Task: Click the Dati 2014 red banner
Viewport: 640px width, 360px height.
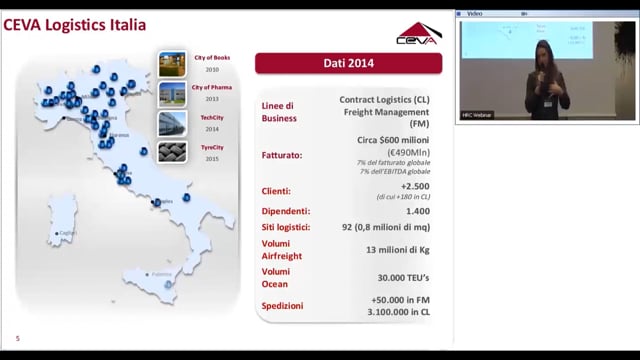Action: (349, 63)
